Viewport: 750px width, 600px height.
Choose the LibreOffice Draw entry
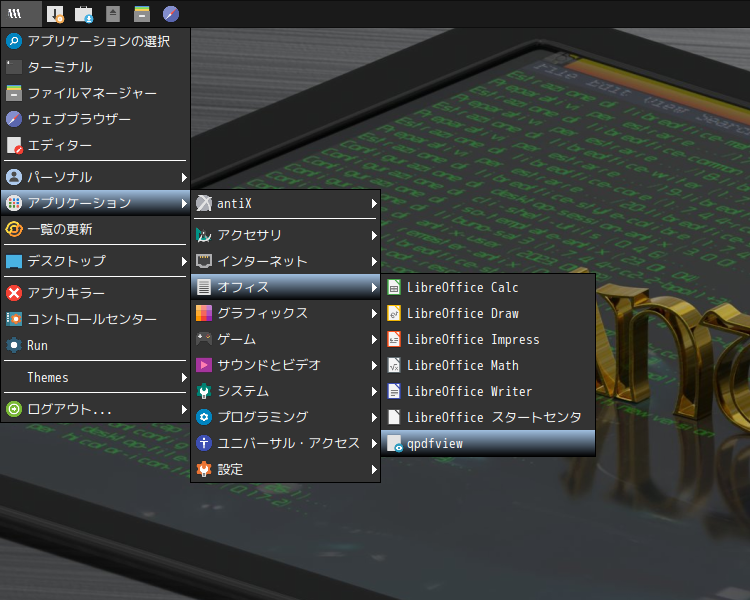[x=488, y=313]
